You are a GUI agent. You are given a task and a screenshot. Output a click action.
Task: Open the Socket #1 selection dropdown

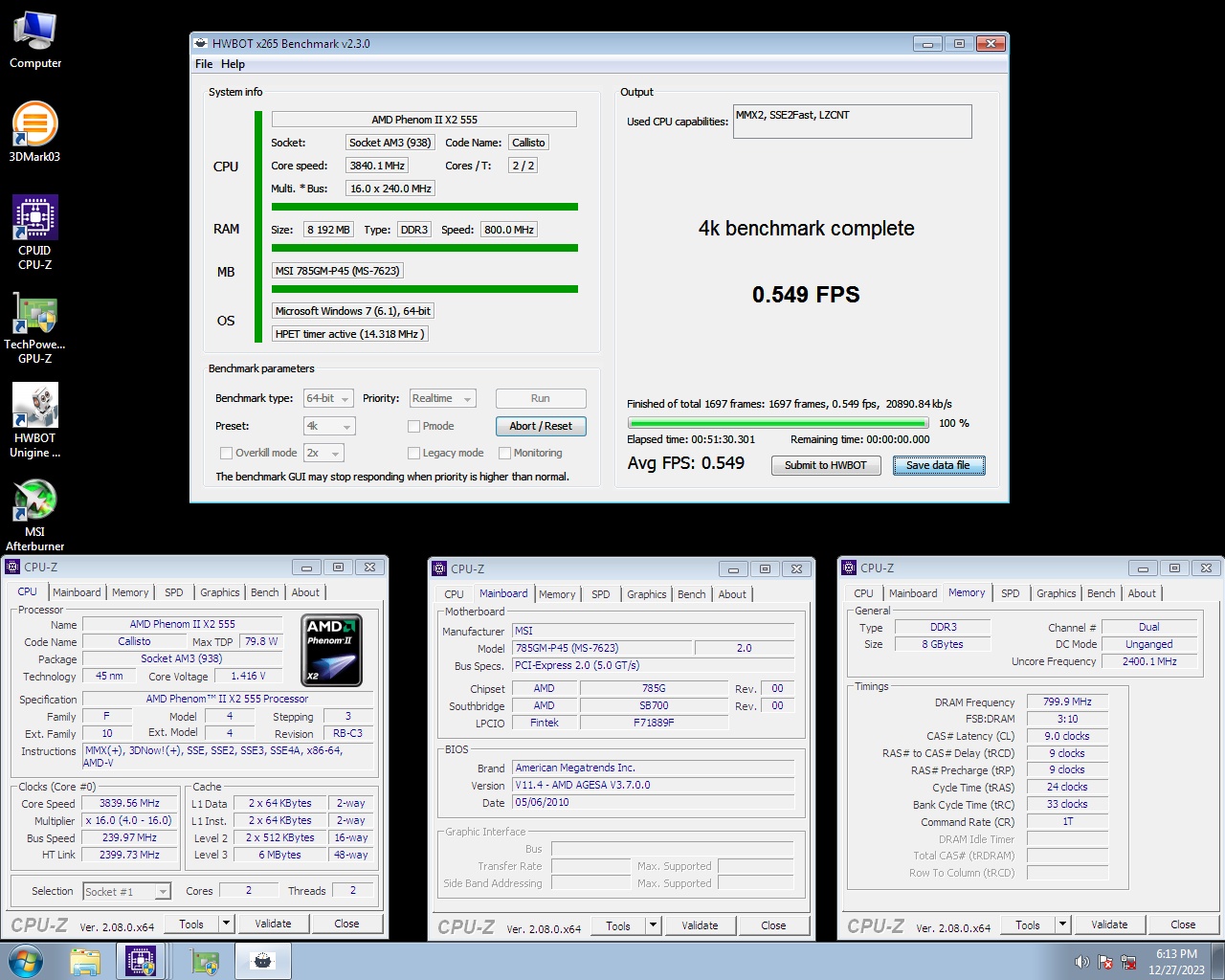tap(127, 892)
